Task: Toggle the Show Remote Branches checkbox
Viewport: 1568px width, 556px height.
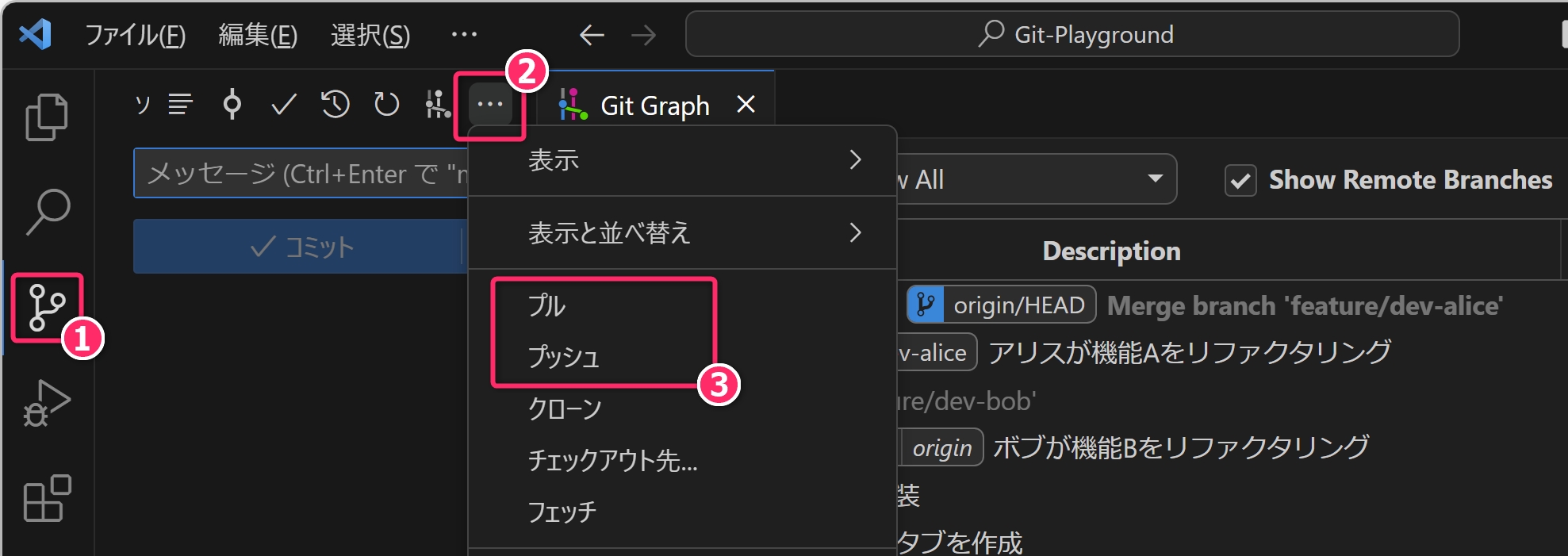Action: (x=1240, y=181)
